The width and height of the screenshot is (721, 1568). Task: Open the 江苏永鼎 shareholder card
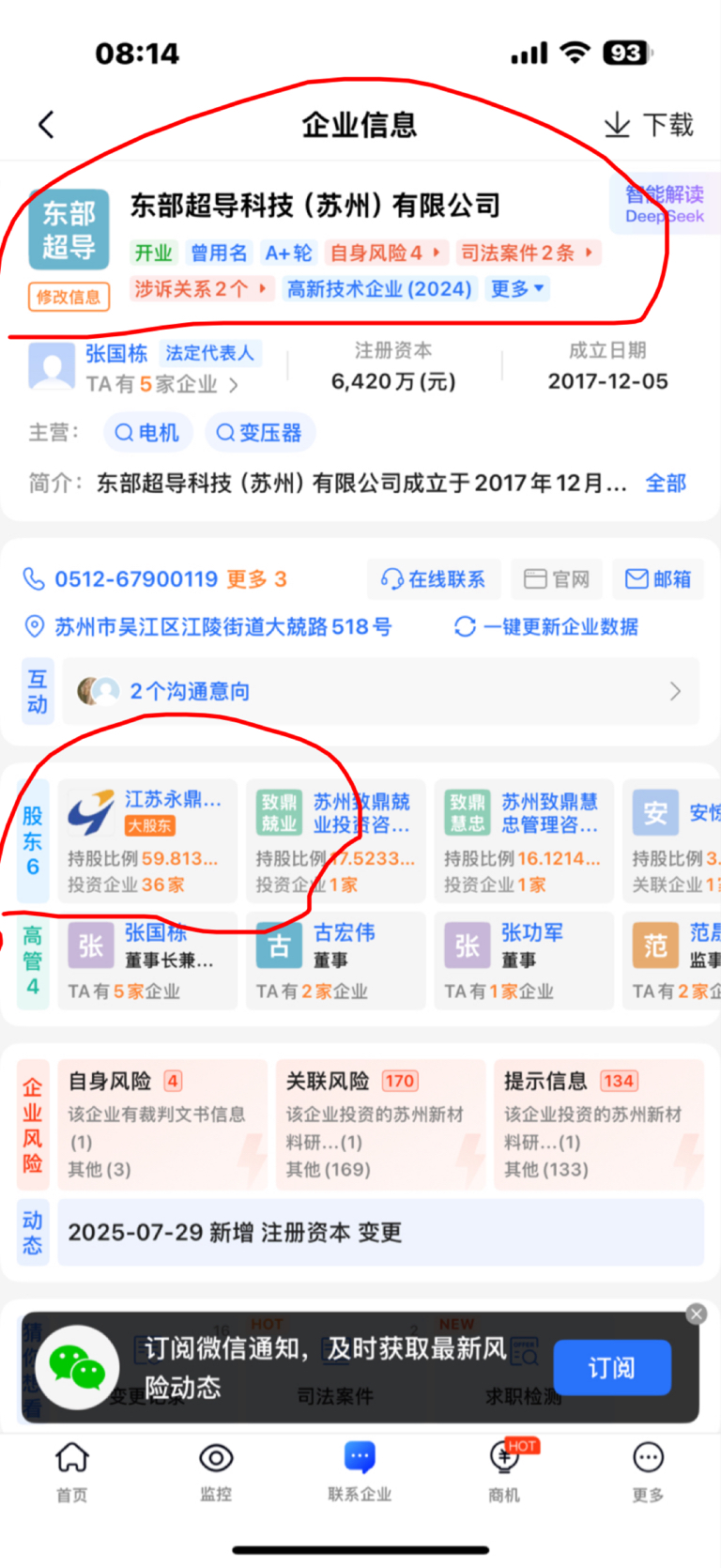click(147, 841)
